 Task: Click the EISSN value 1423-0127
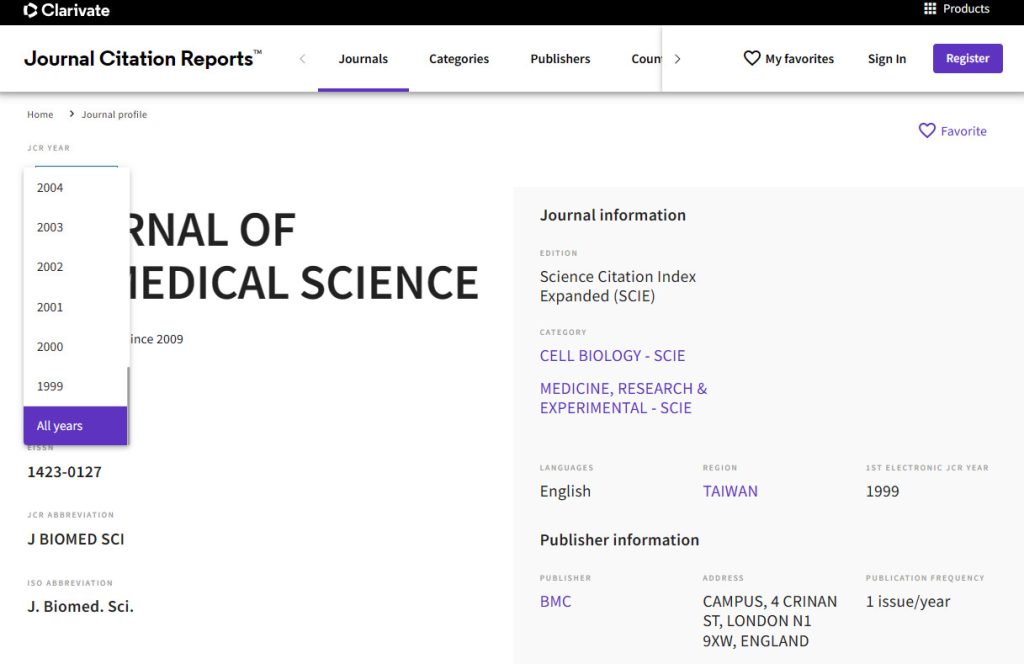click(x=64, y=472)
